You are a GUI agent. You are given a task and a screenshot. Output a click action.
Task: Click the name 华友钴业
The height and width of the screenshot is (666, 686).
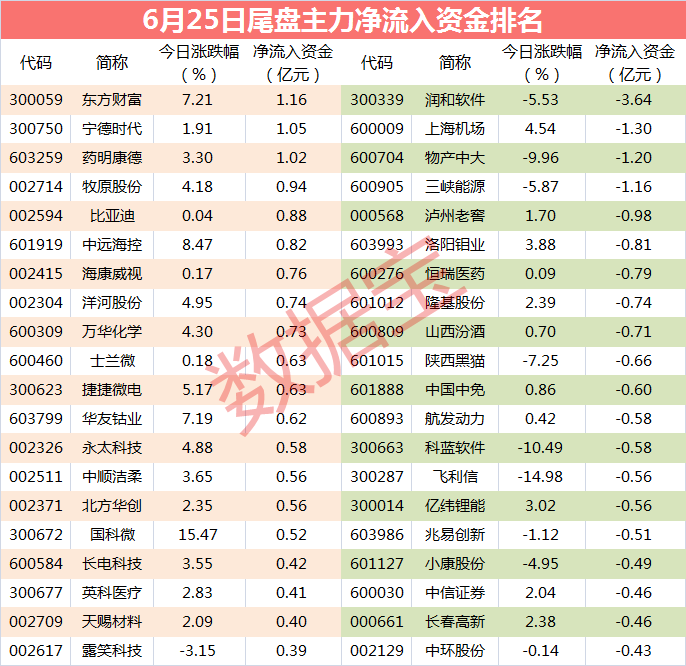(x=112, y=419)
